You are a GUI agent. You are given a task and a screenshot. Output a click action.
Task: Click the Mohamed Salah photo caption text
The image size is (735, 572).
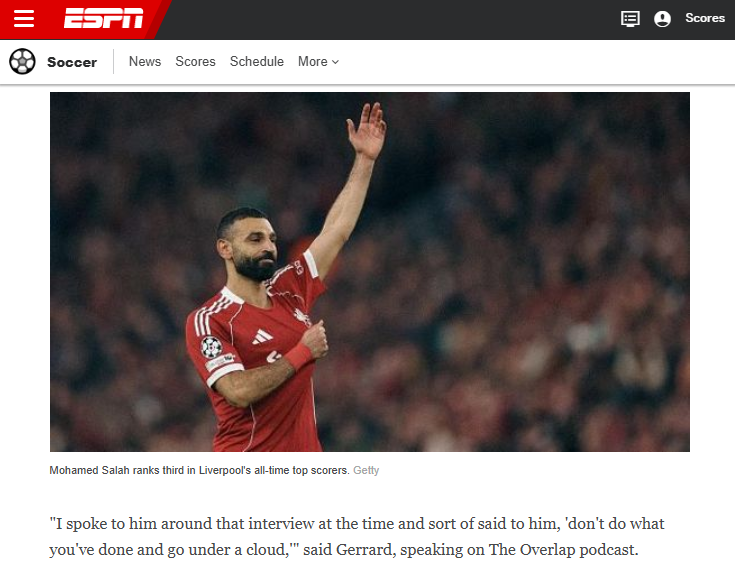click(199, 470)
